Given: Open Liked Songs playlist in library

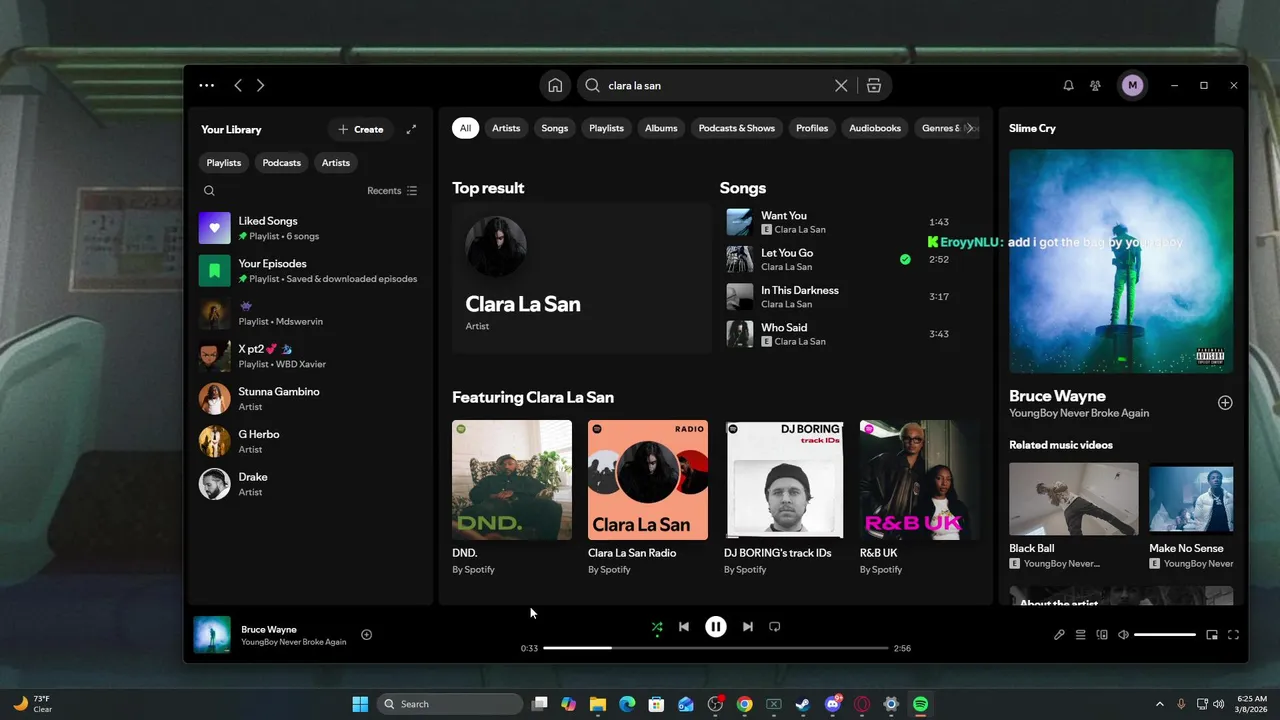Looking at the screenshot, I should tap(310, 228).
